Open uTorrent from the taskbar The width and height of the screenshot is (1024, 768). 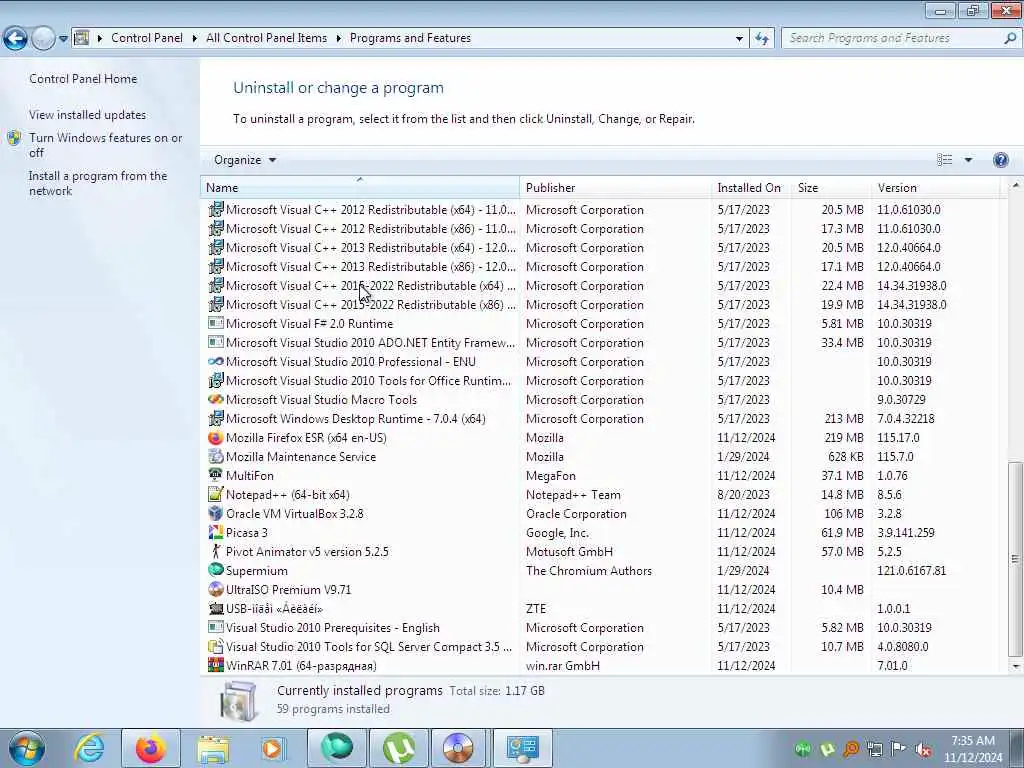[x=399, y=748]
